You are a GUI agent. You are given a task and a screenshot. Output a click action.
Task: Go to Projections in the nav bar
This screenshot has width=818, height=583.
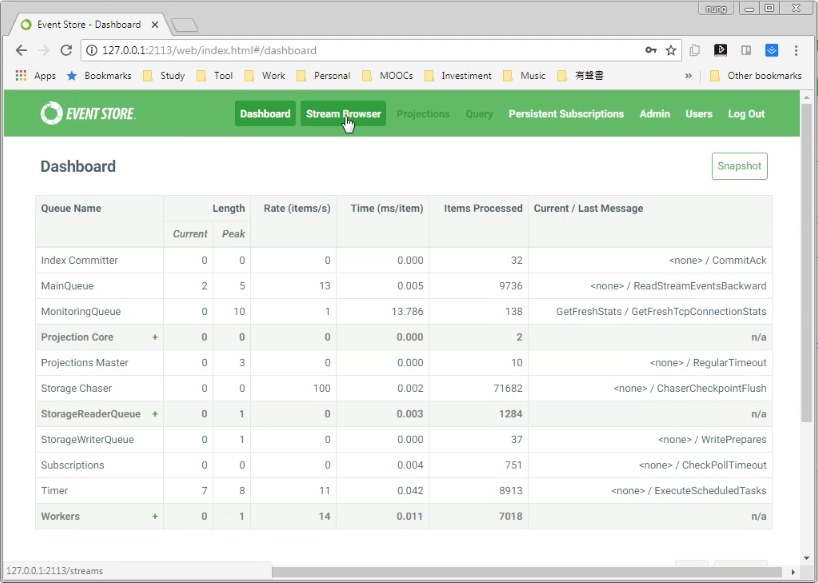(423, 114)
